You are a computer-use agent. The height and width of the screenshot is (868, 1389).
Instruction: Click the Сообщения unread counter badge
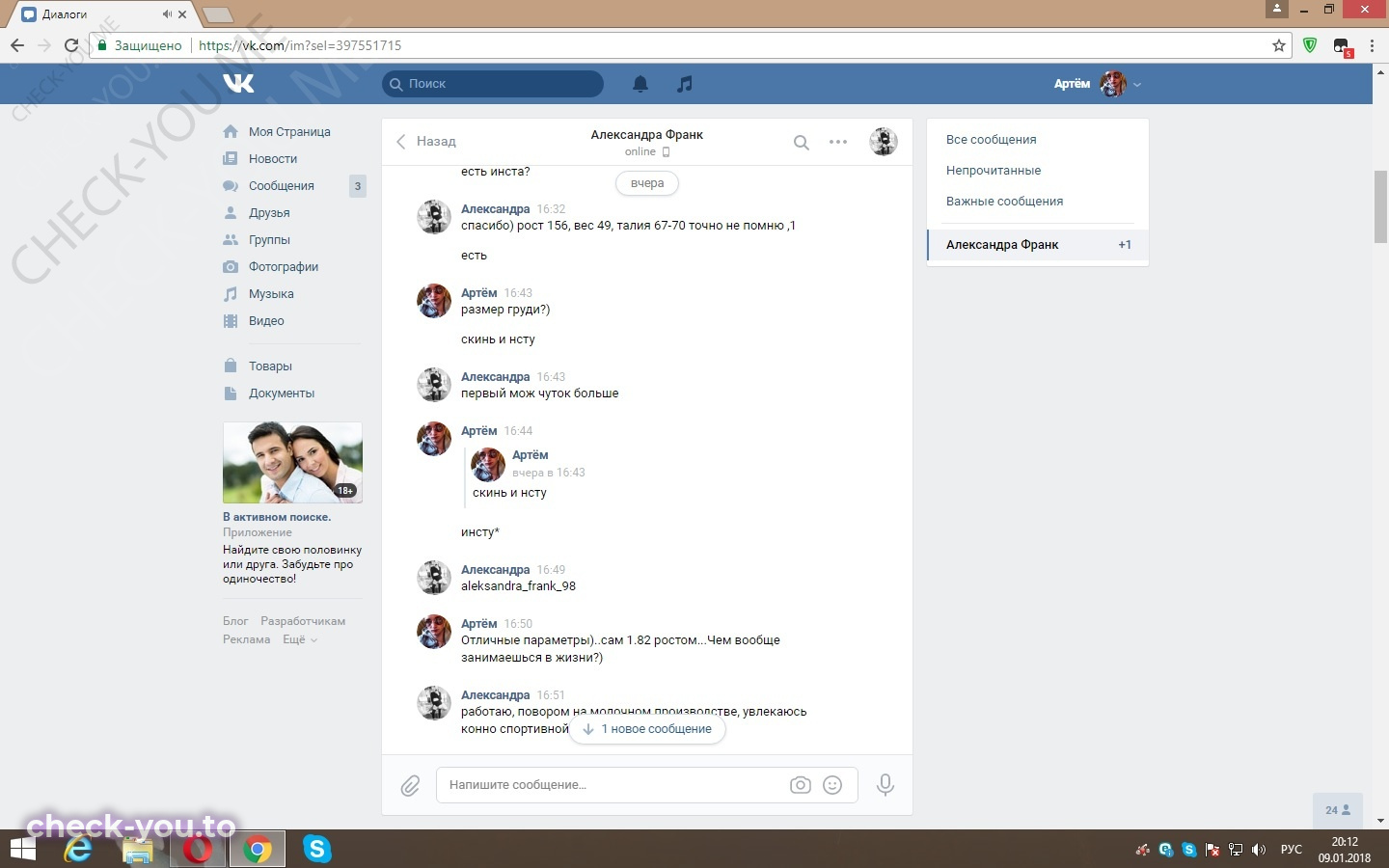coord(358,186)
